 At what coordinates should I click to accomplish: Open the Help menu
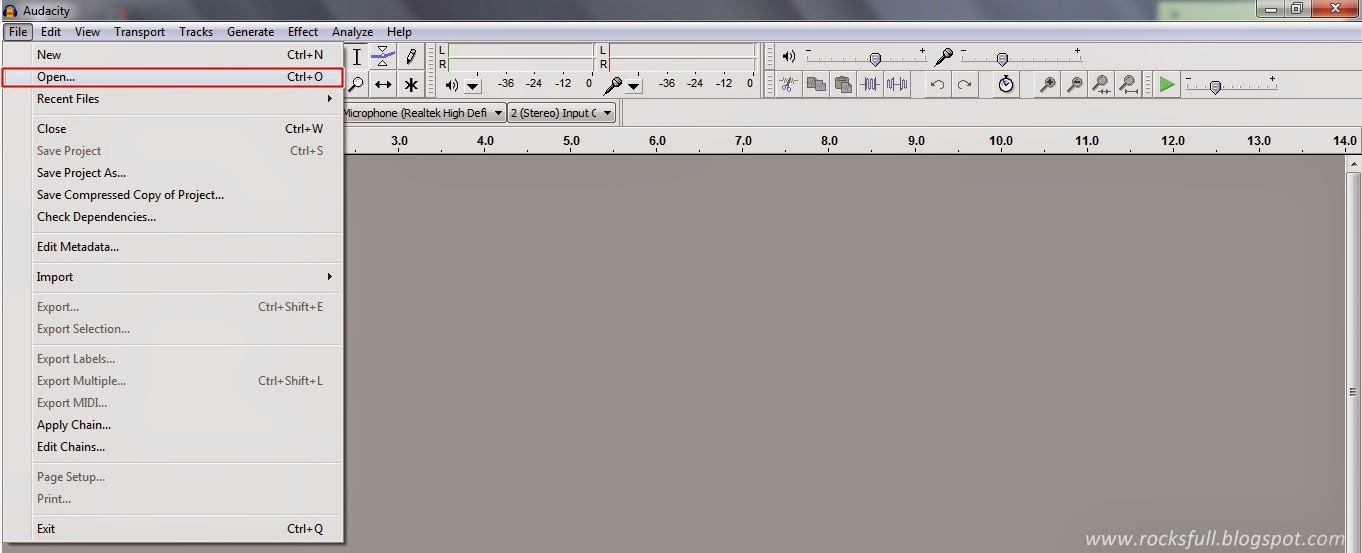(399, 32)
